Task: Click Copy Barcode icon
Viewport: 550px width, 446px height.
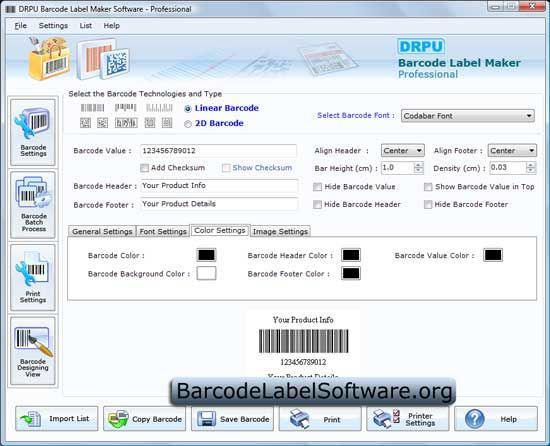Action: [118, 419]
